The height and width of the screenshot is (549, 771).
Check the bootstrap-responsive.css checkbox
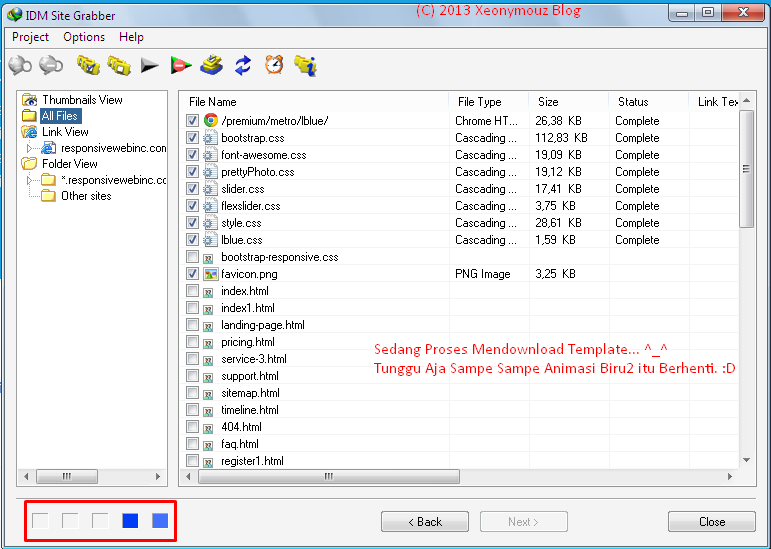(192, 257)
